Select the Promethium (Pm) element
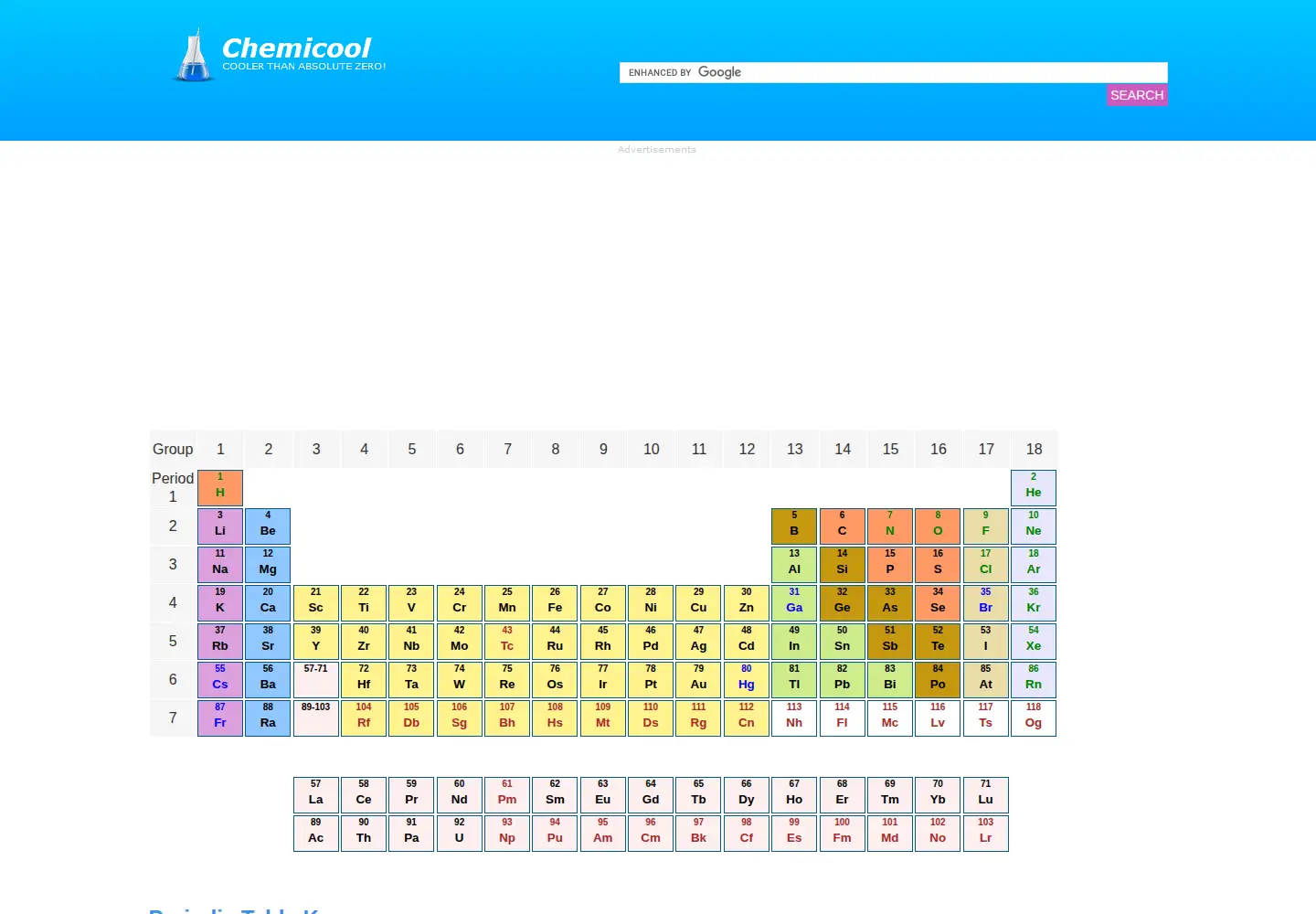This screenshot has width=1316, height=914. point(507,795)
